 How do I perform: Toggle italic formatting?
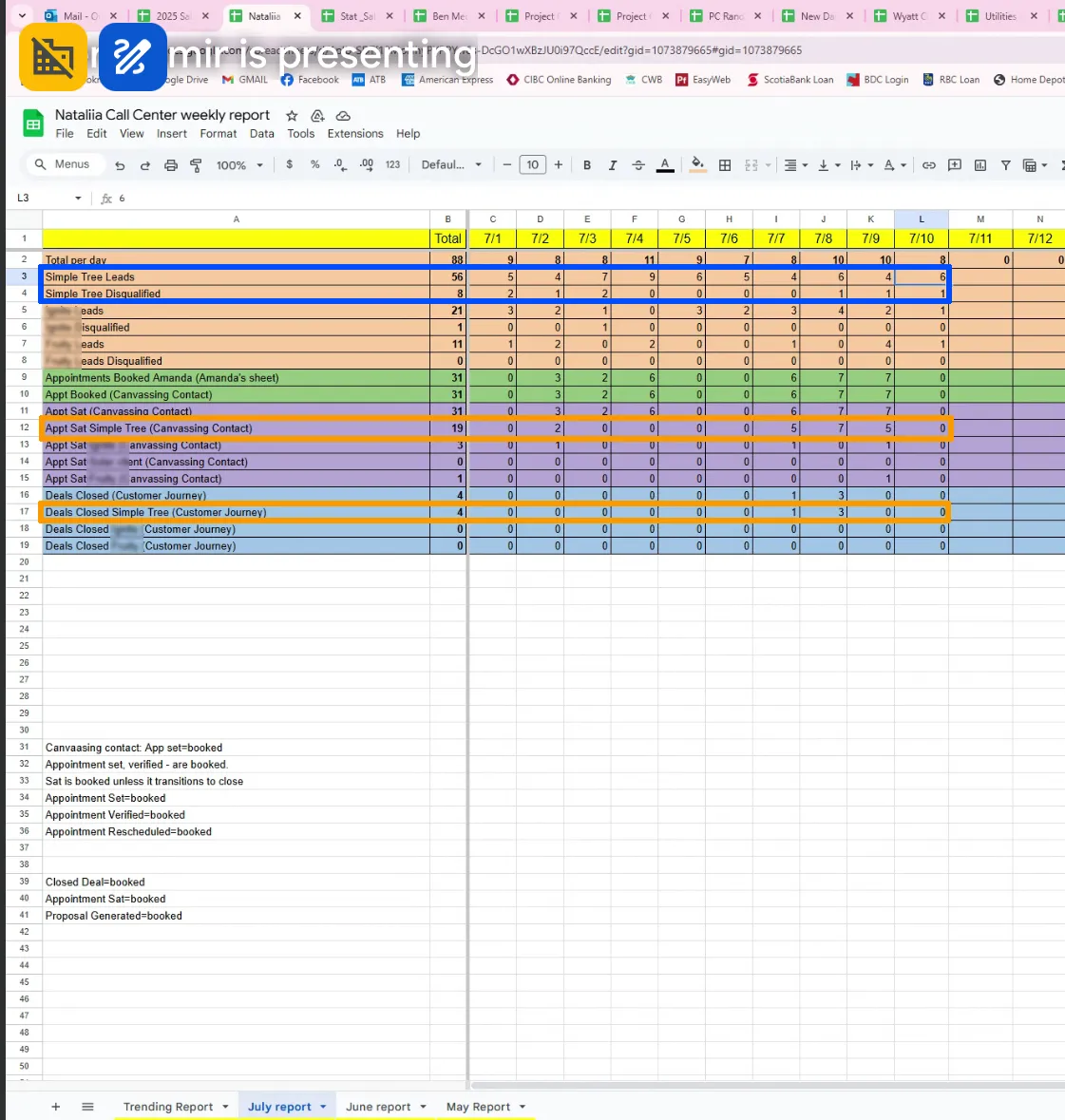[612, 165]
